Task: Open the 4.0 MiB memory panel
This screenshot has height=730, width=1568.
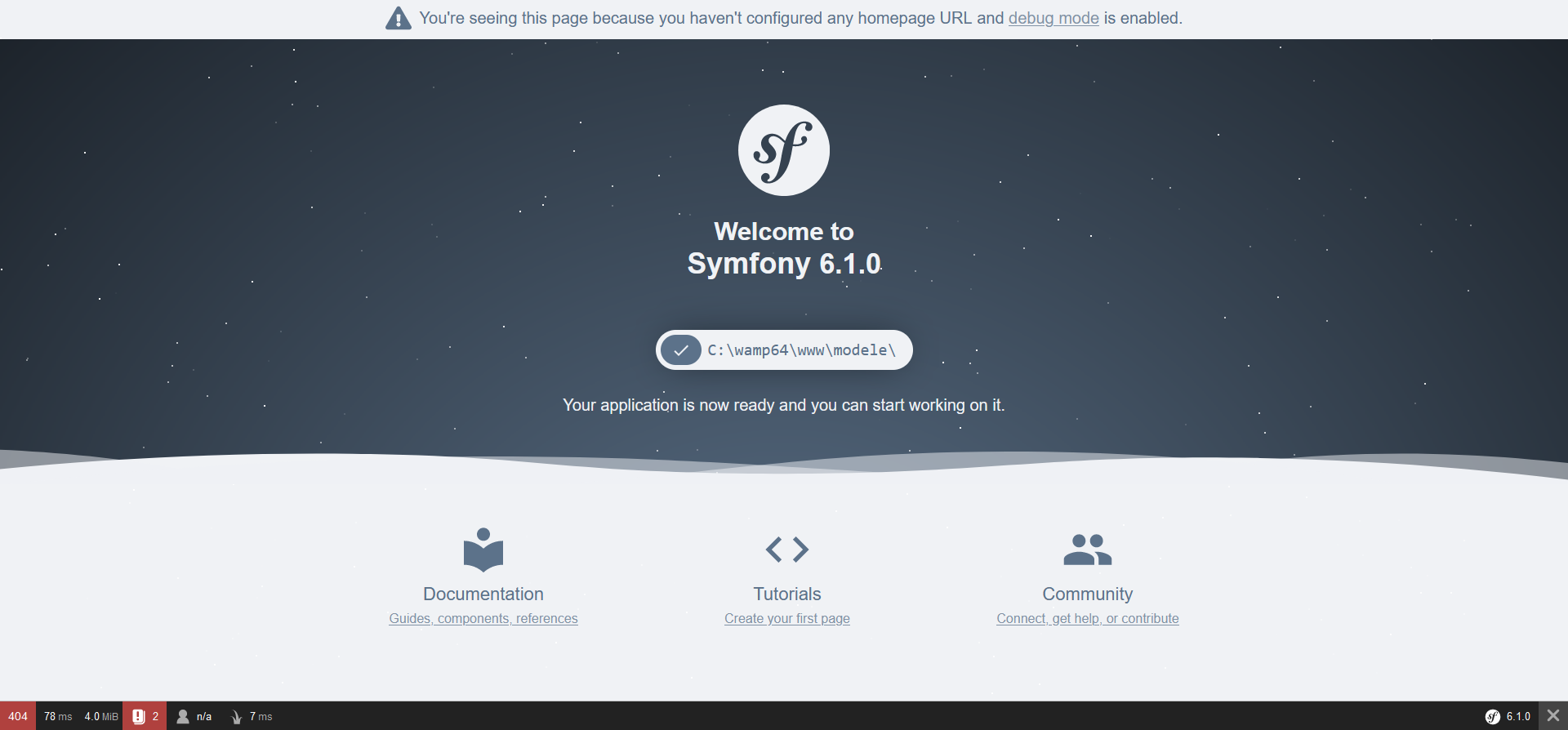Action: pos(101,716)
